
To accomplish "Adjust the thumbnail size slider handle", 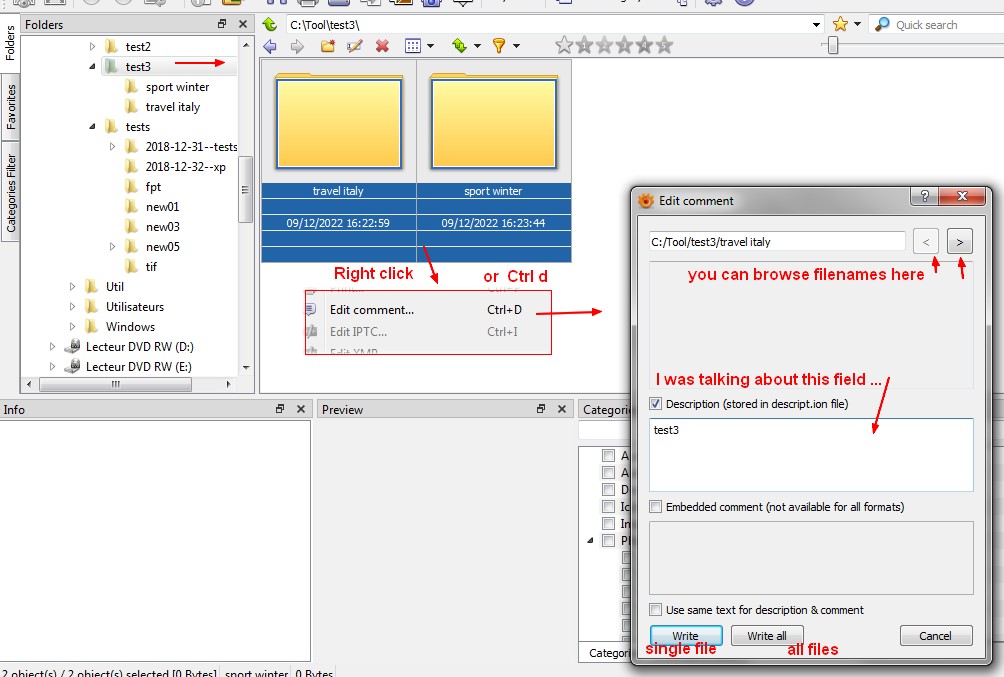I will tap(832, 46).
